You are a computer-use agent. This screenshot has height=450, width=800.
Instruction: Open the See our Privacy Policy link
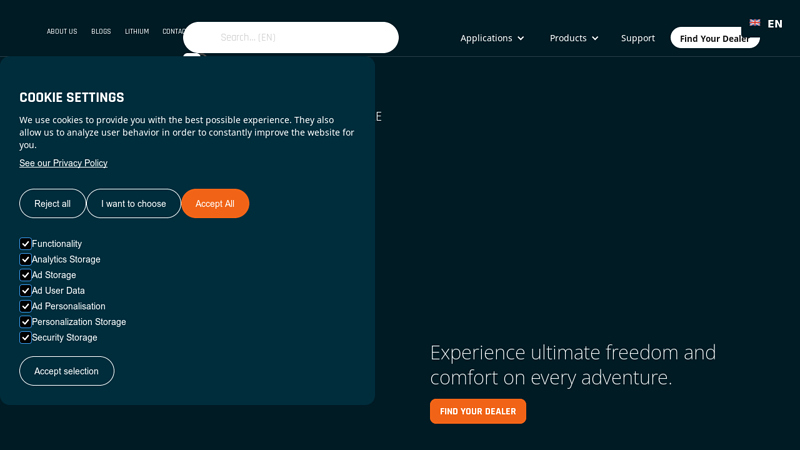(x=63, y=163)
